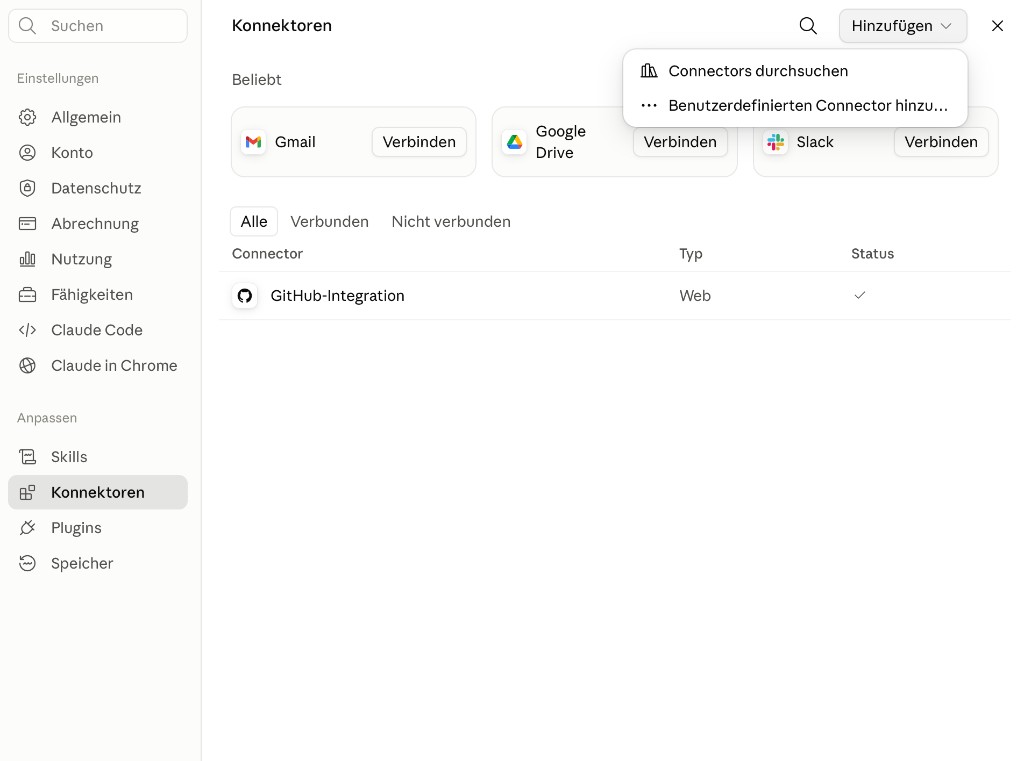Choose Connectors durchsuchen from the menu
The image size is (1024, 761).
click(795, 71)
